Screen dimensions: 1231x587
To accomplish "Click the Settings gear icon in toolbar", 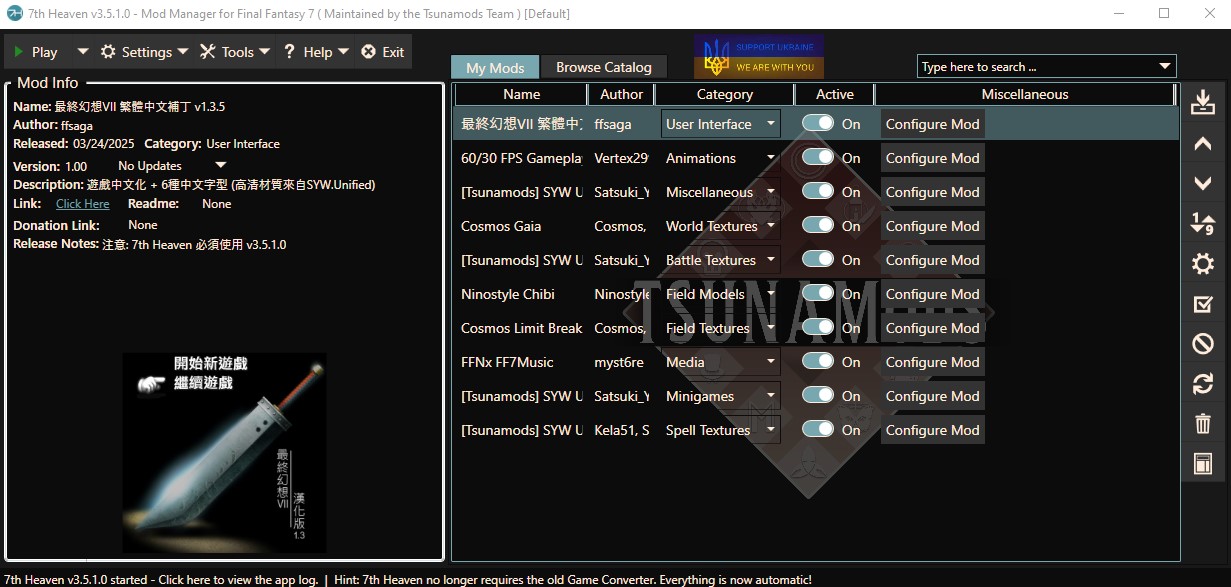I will [x=108, y=52].
